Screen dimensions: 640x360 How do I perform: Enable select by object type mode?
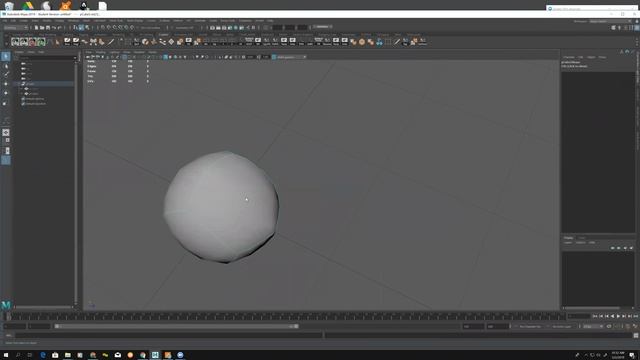[x=81, y=28]
